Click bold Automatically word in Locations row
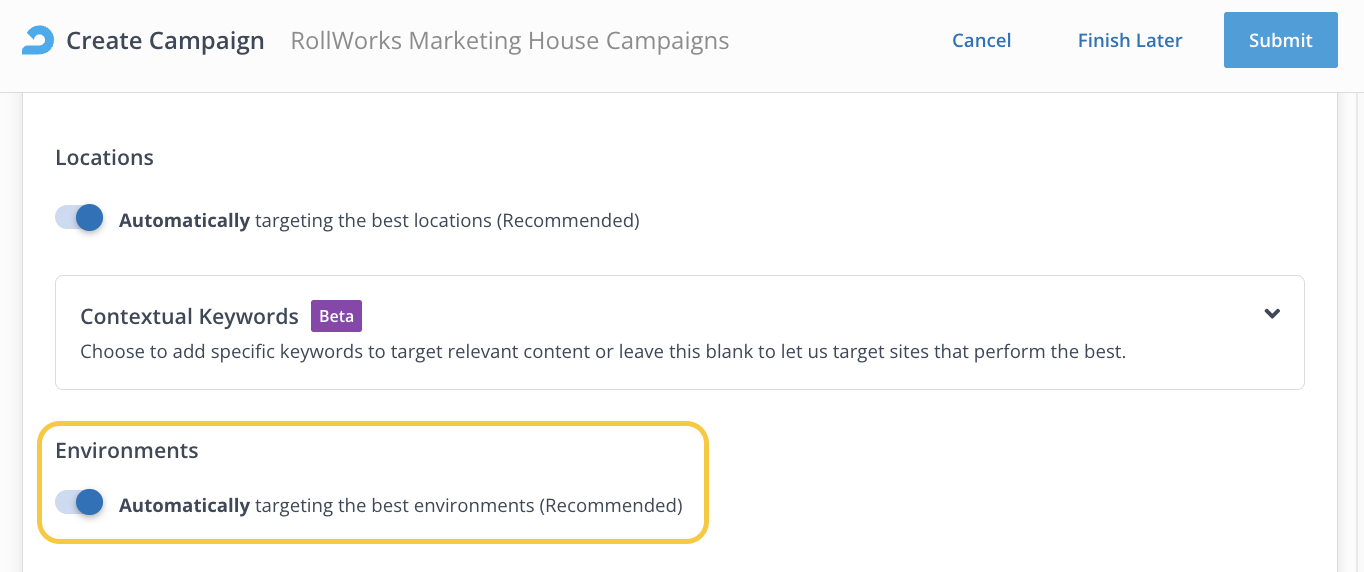The width and height of the screenshot is (1364, 572). coord(184,220)
